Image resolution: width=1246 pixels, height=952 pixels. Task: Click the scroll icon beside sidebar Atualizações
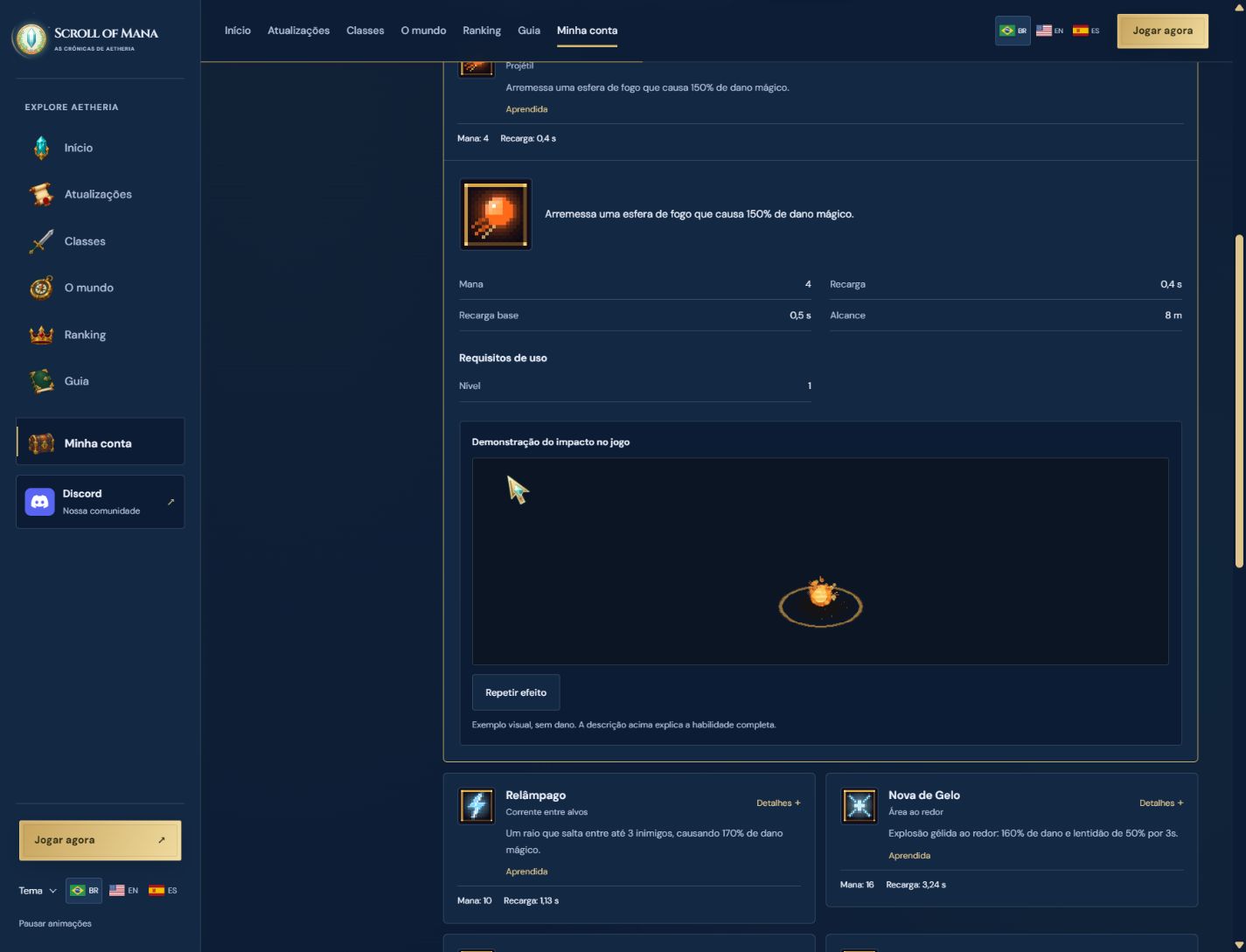(41, 194)
